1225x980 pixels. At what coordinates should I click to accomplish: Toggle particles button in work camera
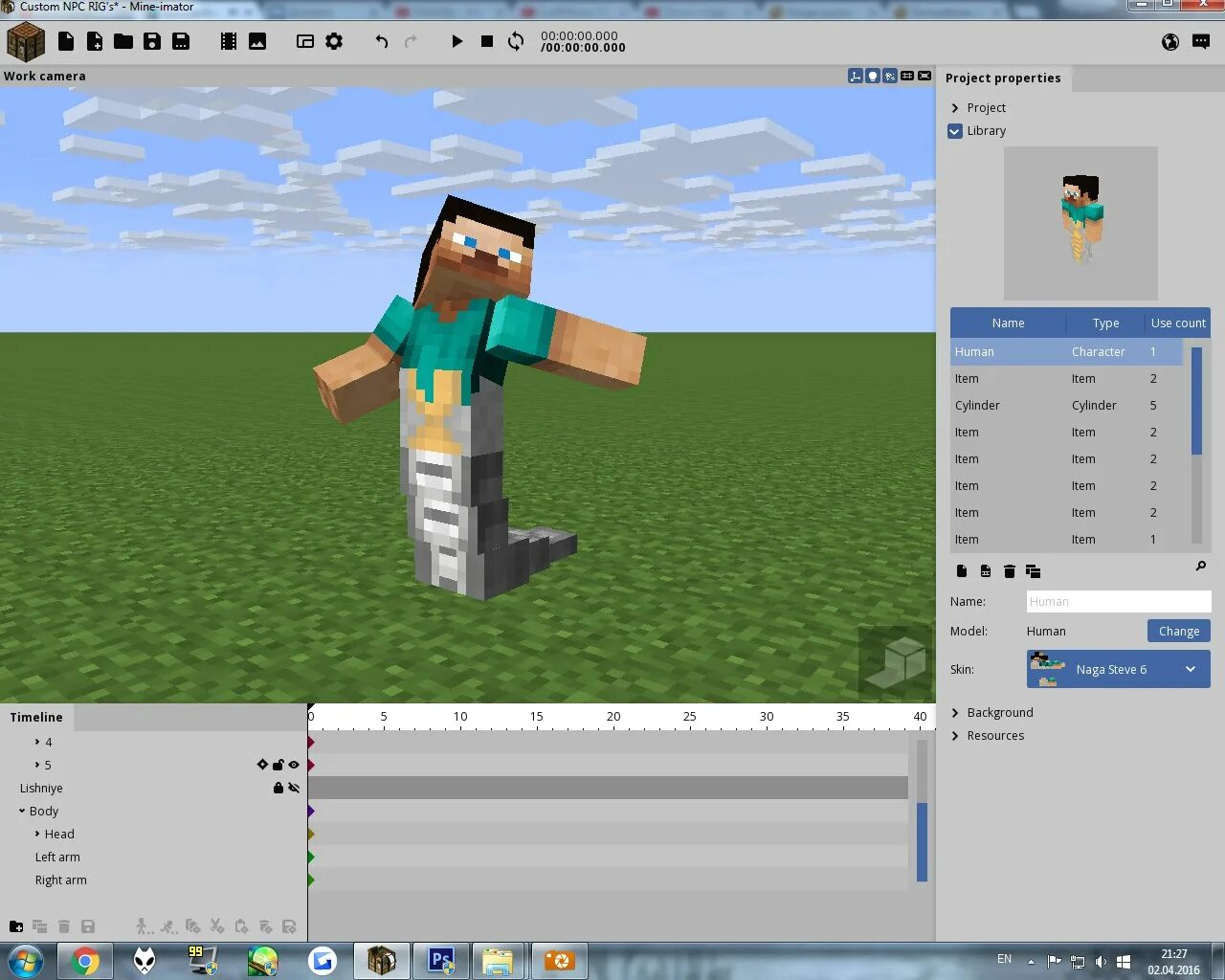(x=890, y=76)
